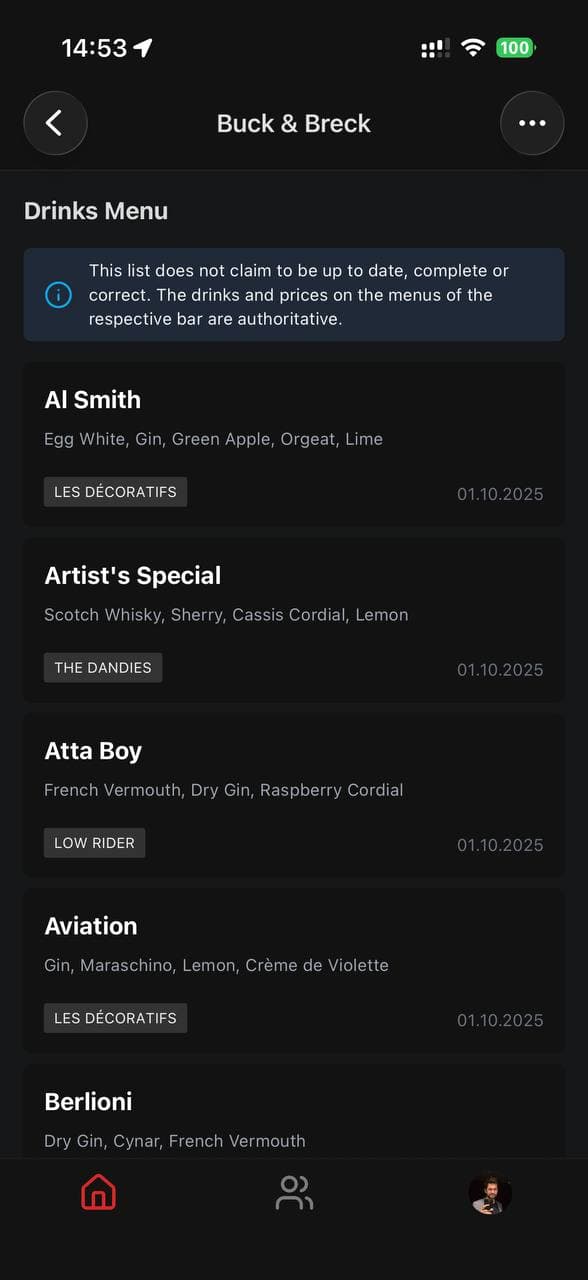Tap the profile avatar in bottom navigation
588x1280 pixels.
coord(489,1193)
